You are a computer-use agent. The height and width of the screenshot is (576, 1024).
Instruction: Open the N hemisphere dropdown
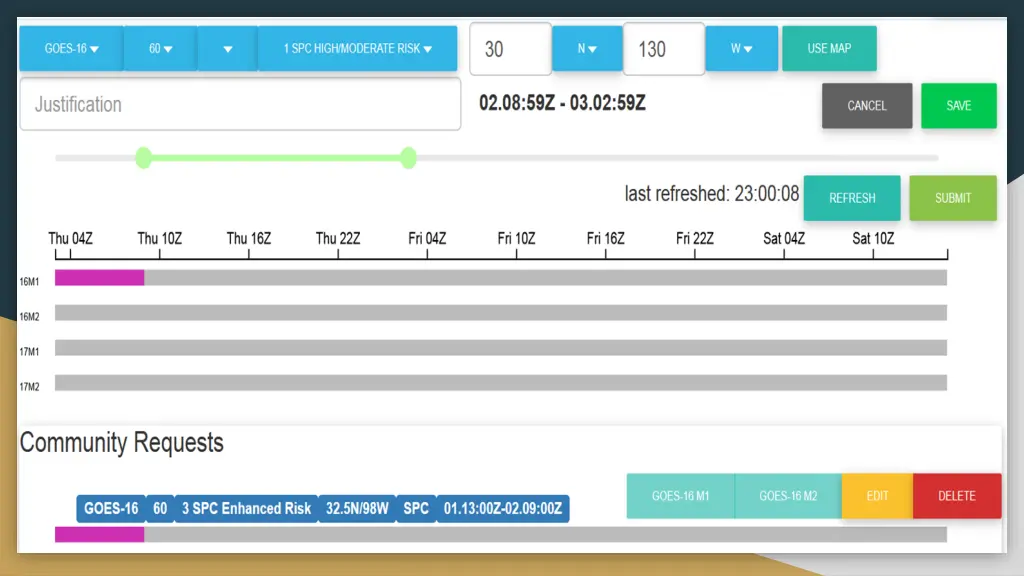pos(586,48)
